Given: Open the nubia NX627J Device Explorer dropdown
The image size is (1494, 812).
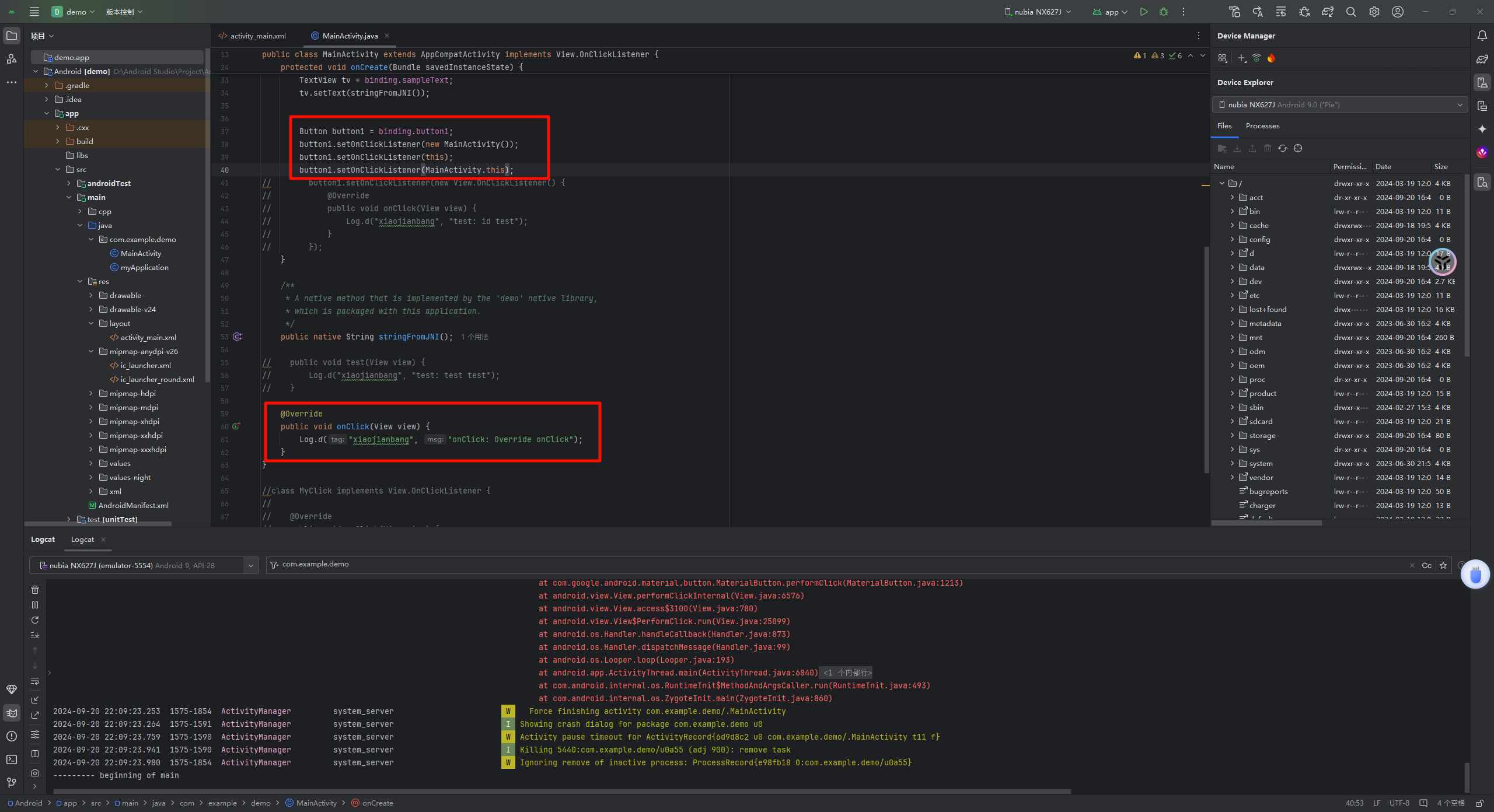Looking at the screenshot, I should (x=1339, y=105).
